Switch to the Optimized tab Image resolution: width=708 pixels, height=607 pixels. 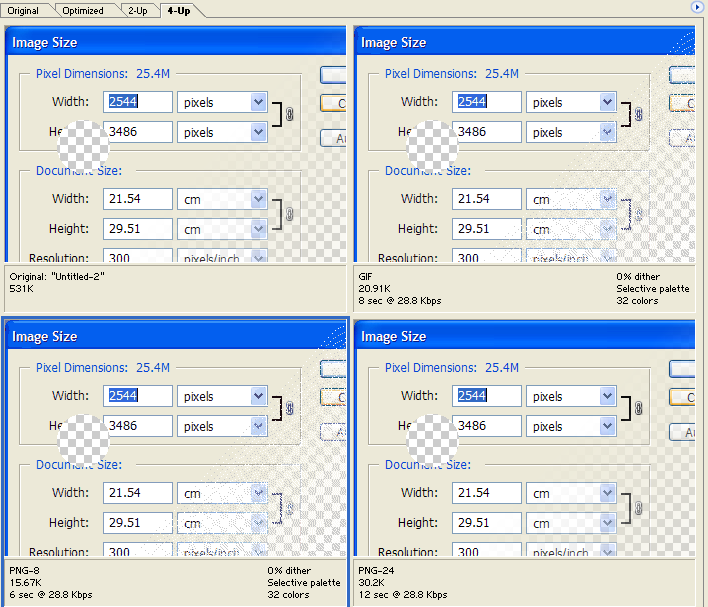pos(83,10)
